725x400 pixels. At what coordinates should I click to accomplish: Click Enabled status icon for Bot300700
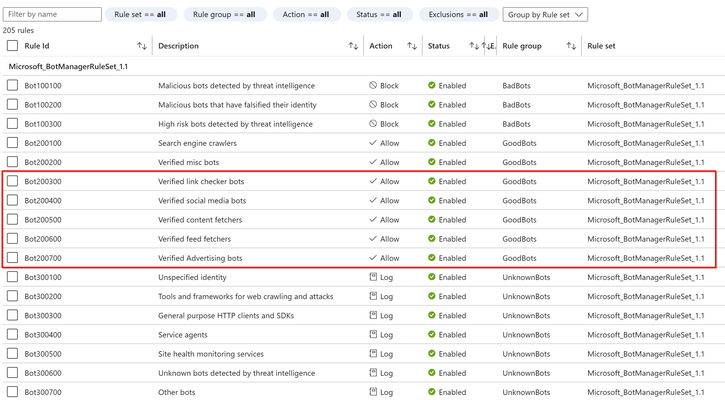432,392
